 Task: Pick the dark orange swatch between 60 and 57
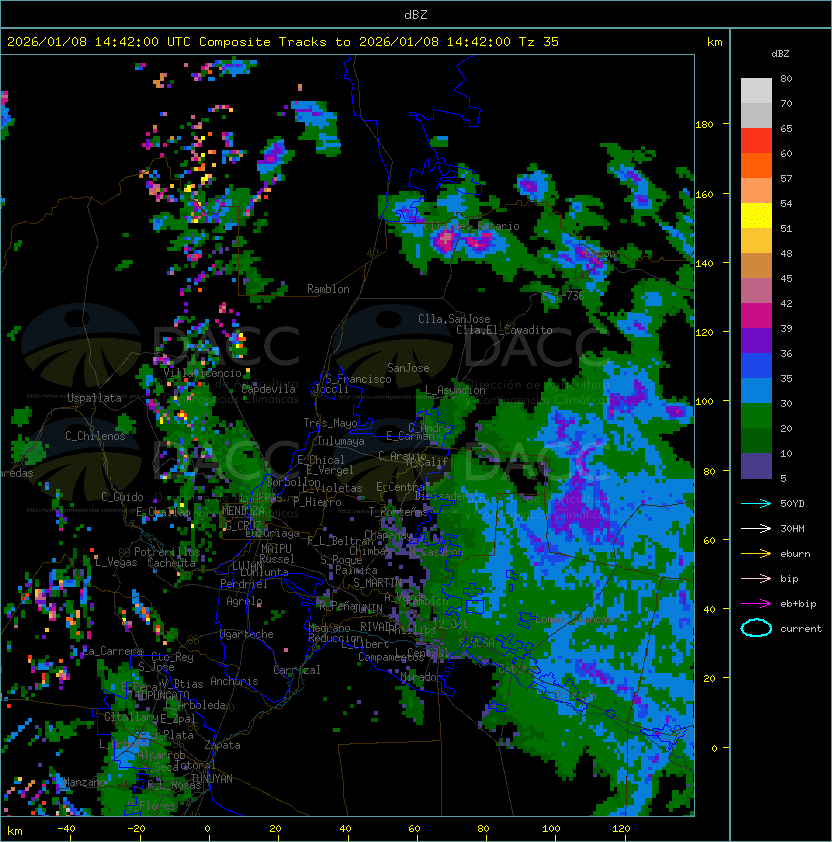pyautogui.click(x=756, y=165)
